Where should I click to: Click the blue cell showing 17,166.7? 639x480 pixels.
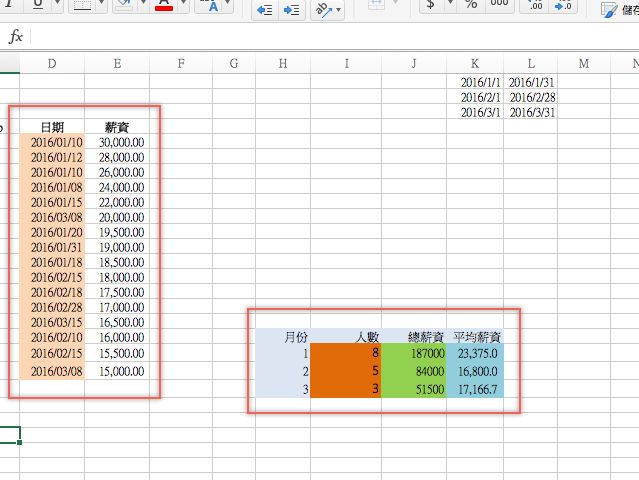(x=475, y=389)
